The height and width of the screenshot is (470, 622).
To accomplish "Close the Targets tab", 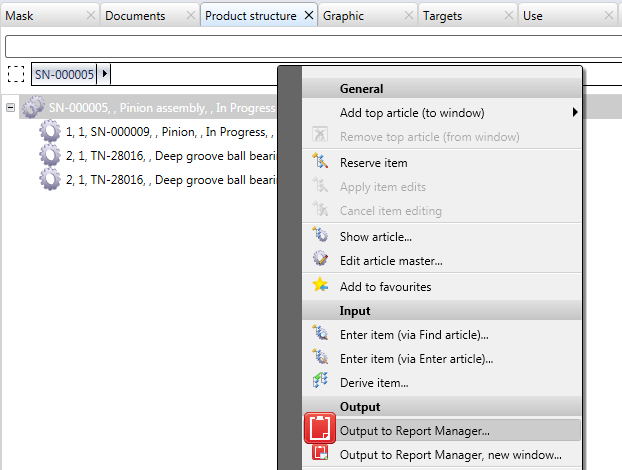I will click(x=509, y=15).
